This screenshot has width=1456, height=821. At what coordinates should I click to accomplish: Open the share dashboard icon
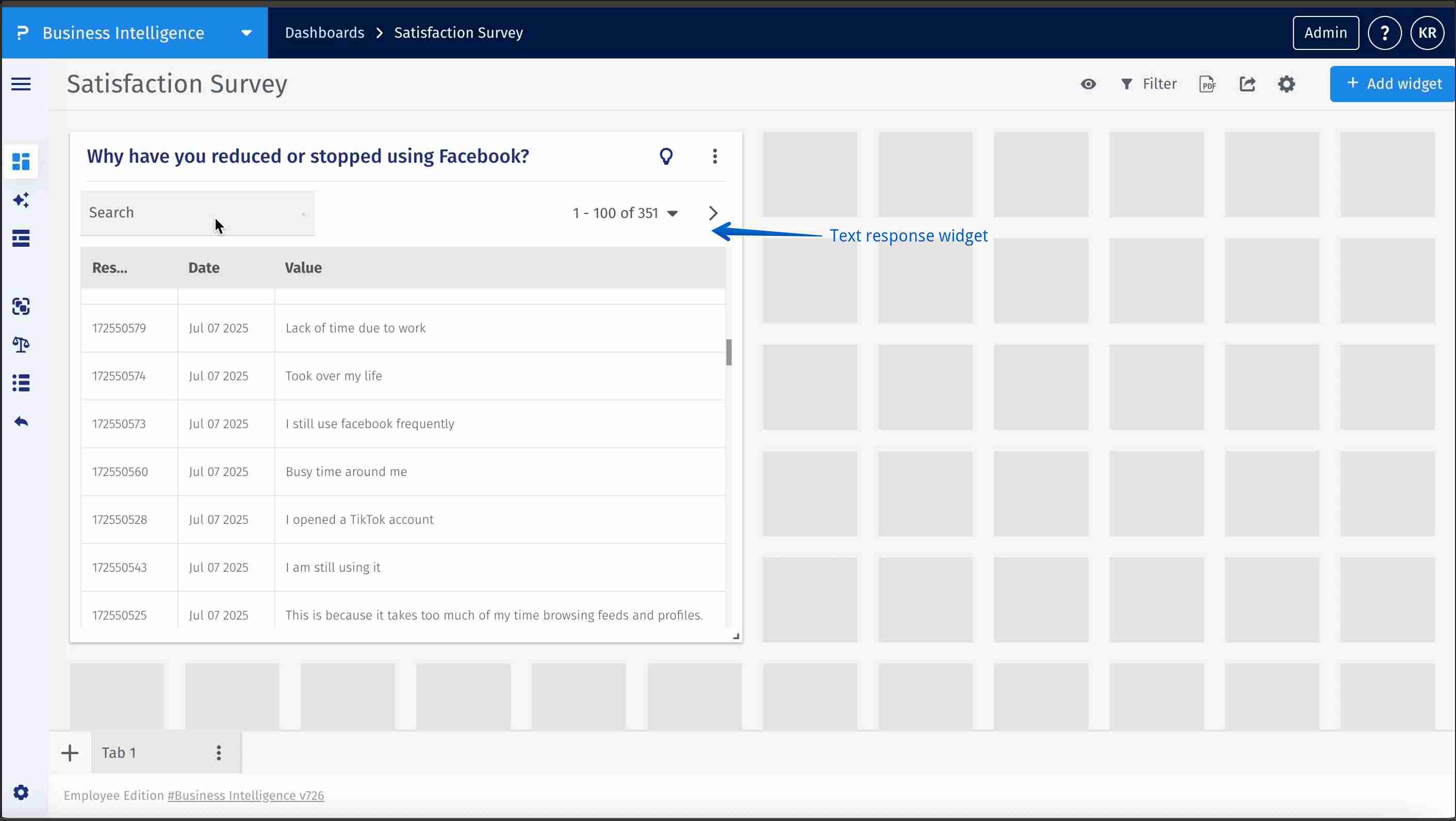pos(1247,83)
